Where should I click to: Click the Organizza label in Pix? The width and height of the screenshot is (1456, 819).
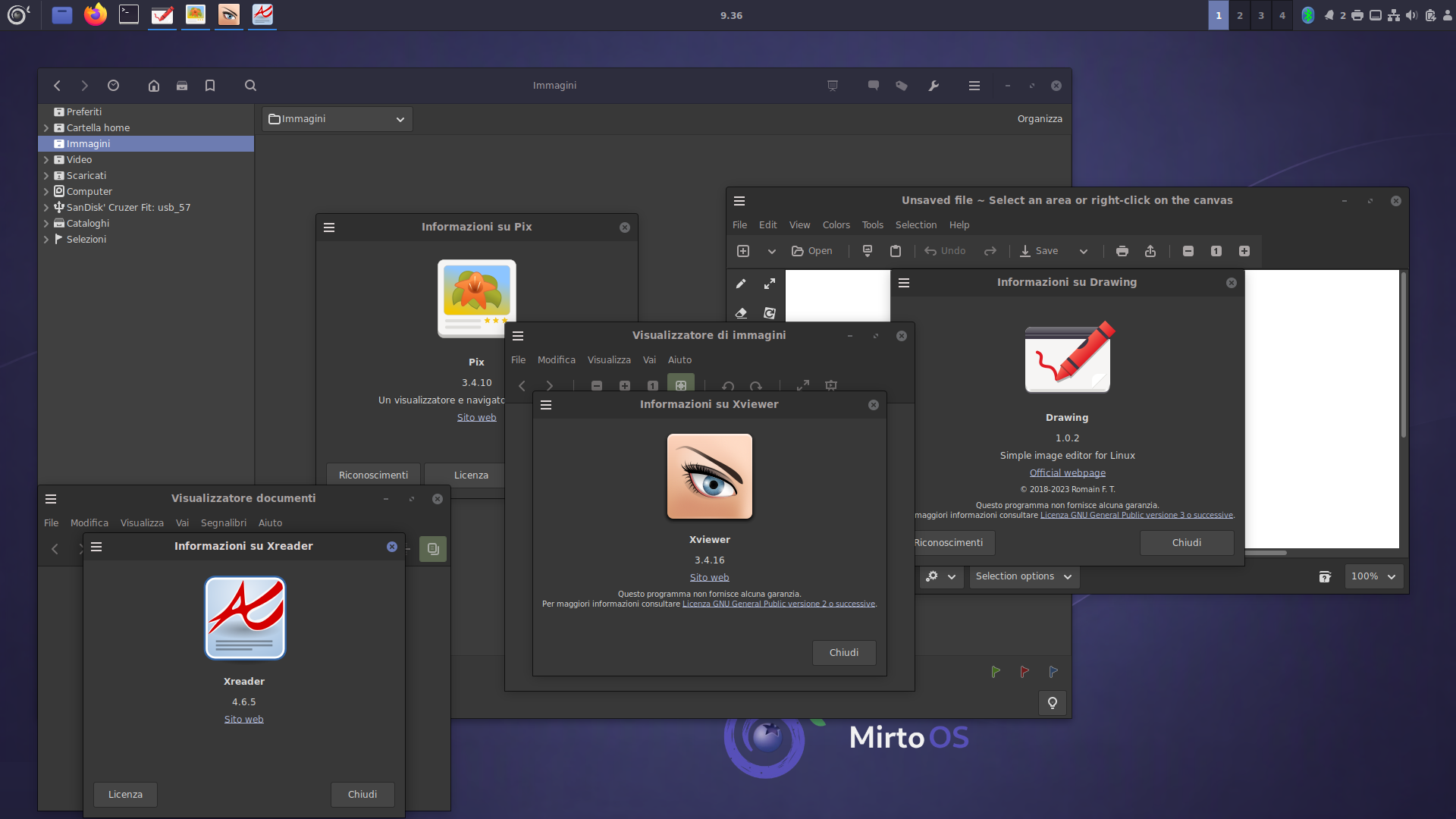(1040, 119)
